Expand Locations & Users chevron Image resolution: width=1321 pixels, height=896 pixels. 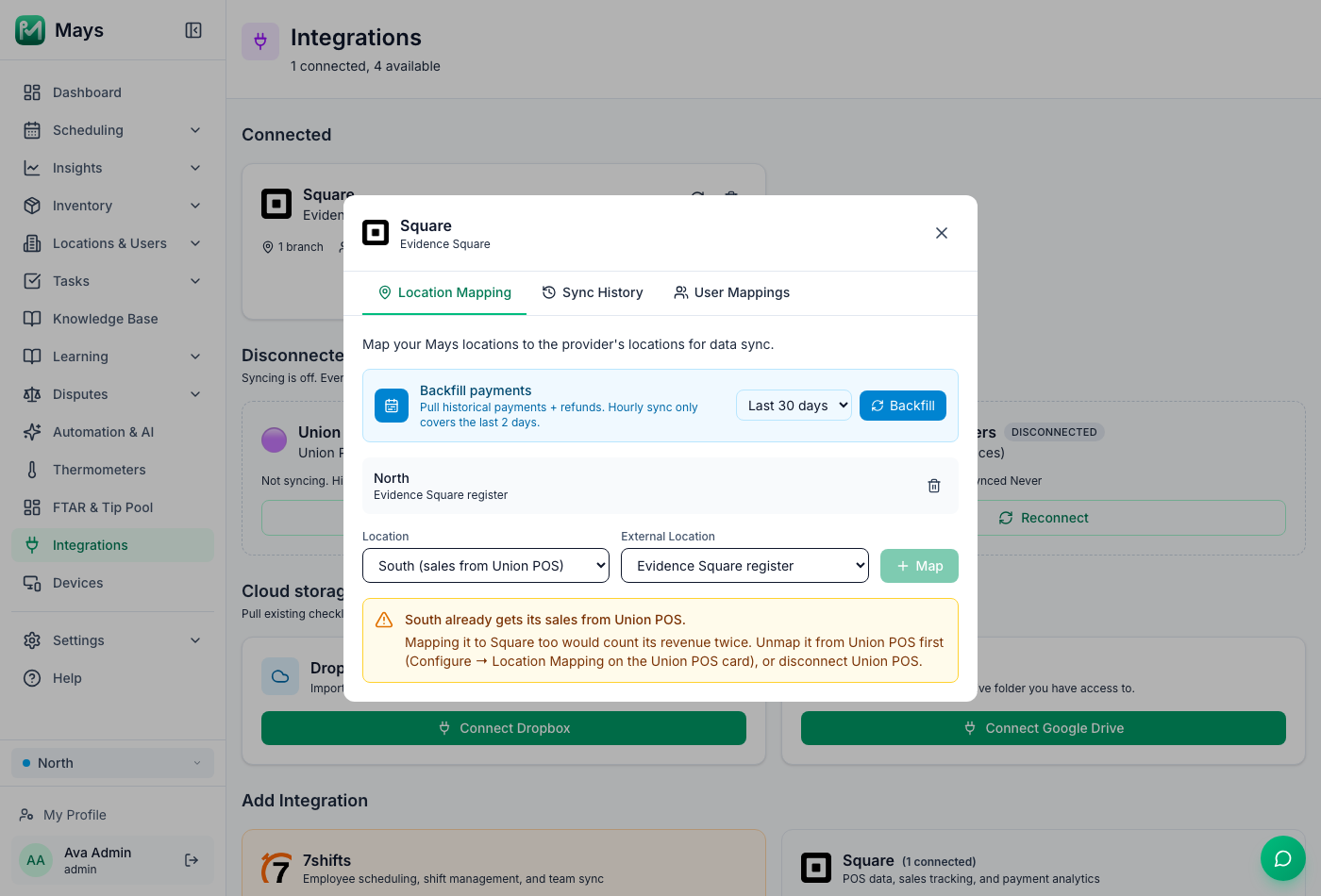[195, 243]
